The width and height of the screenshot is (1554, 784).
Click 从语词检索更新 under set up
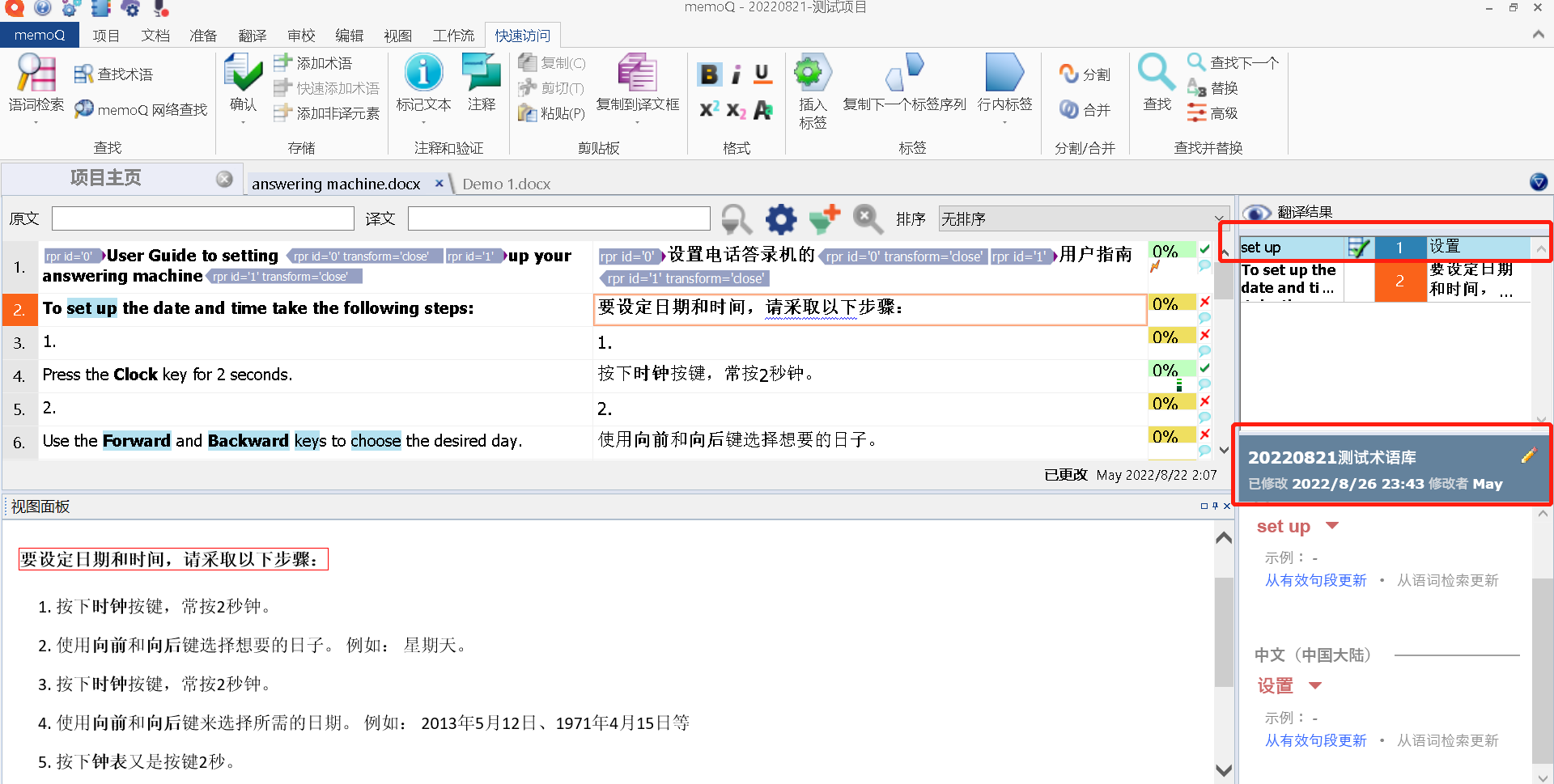tap(1447, 580)
